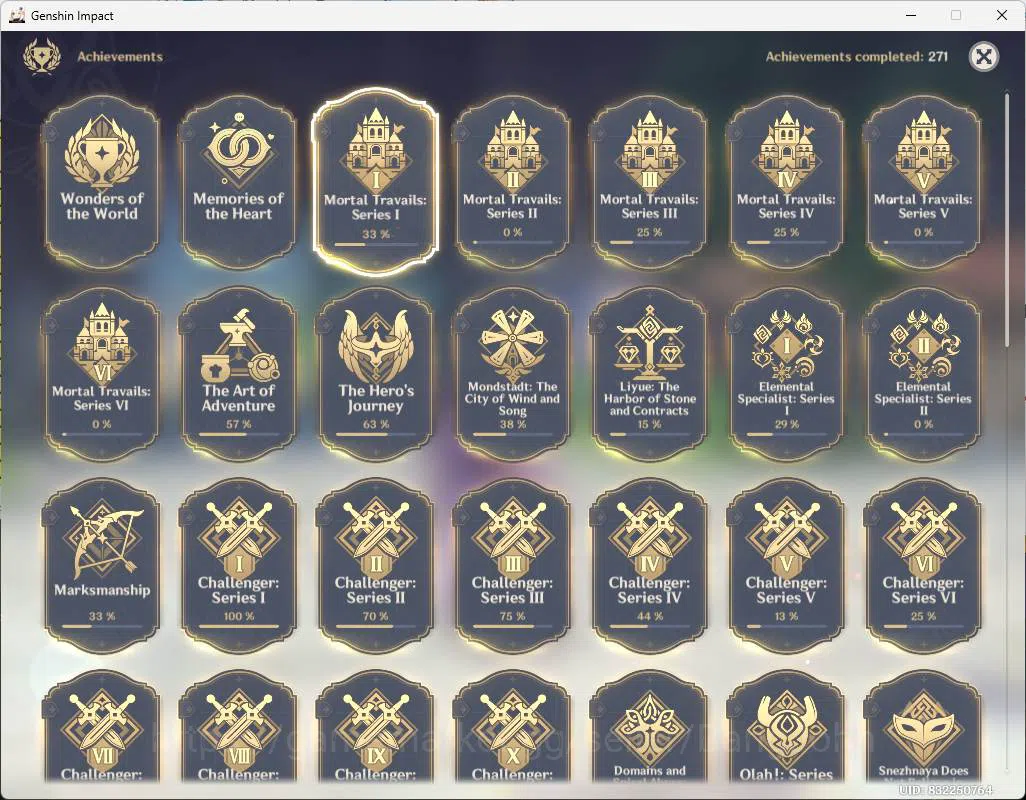
Task: Select Mortal Travails: Series I castle card
Action: 376,181
